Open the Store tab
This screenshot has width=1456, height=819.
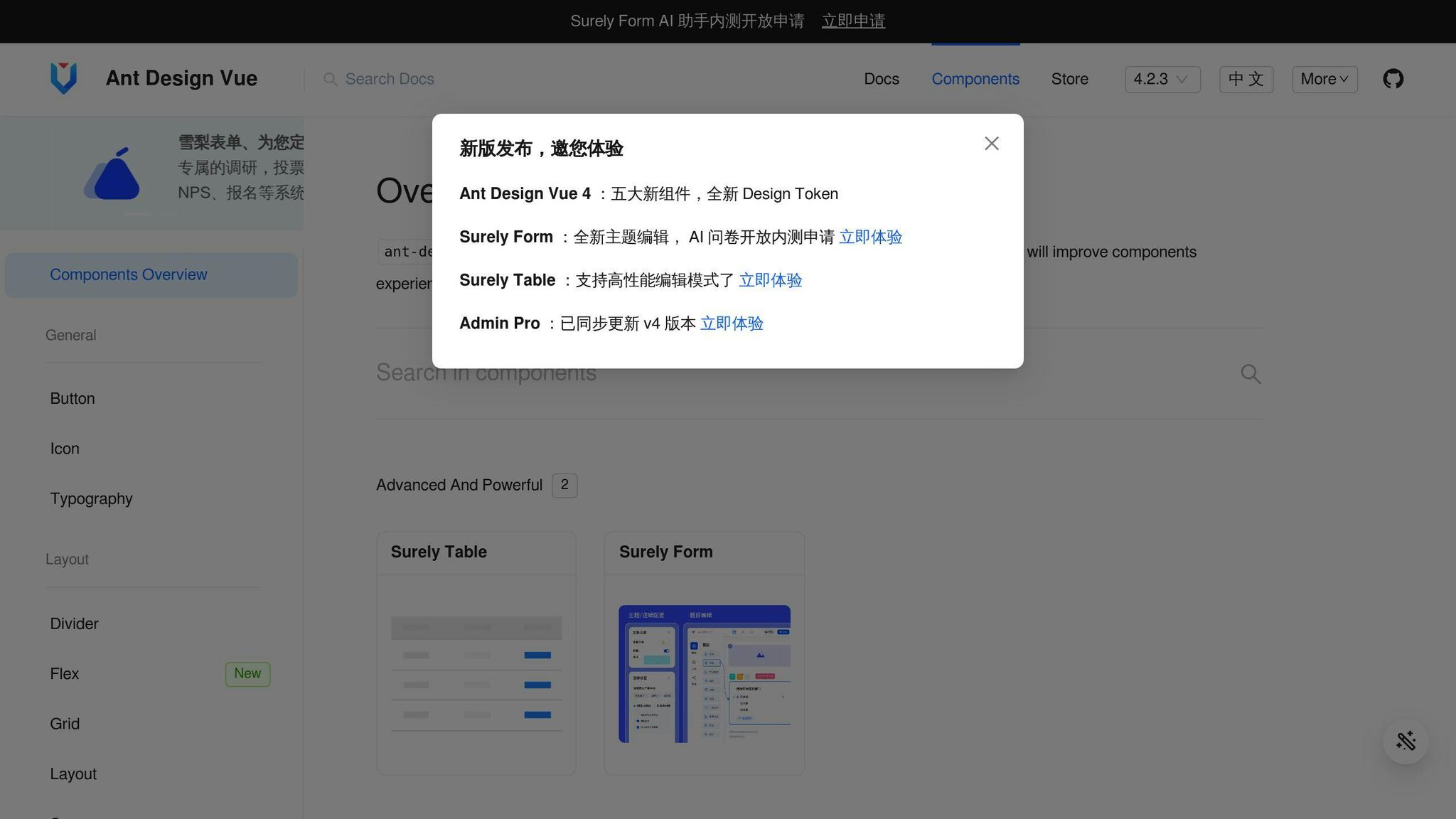coord(1069,79)
